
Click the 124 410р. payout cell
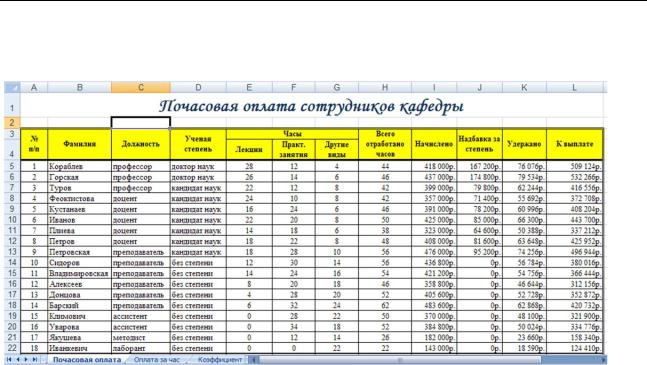tap(574, 348)
